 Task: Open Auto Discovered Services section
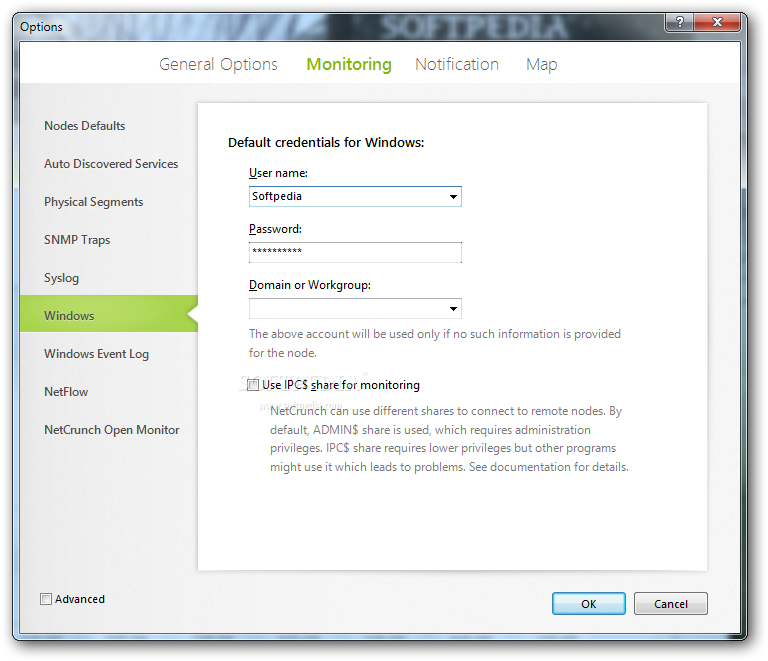pyautogui.click(x=111, y=164)
